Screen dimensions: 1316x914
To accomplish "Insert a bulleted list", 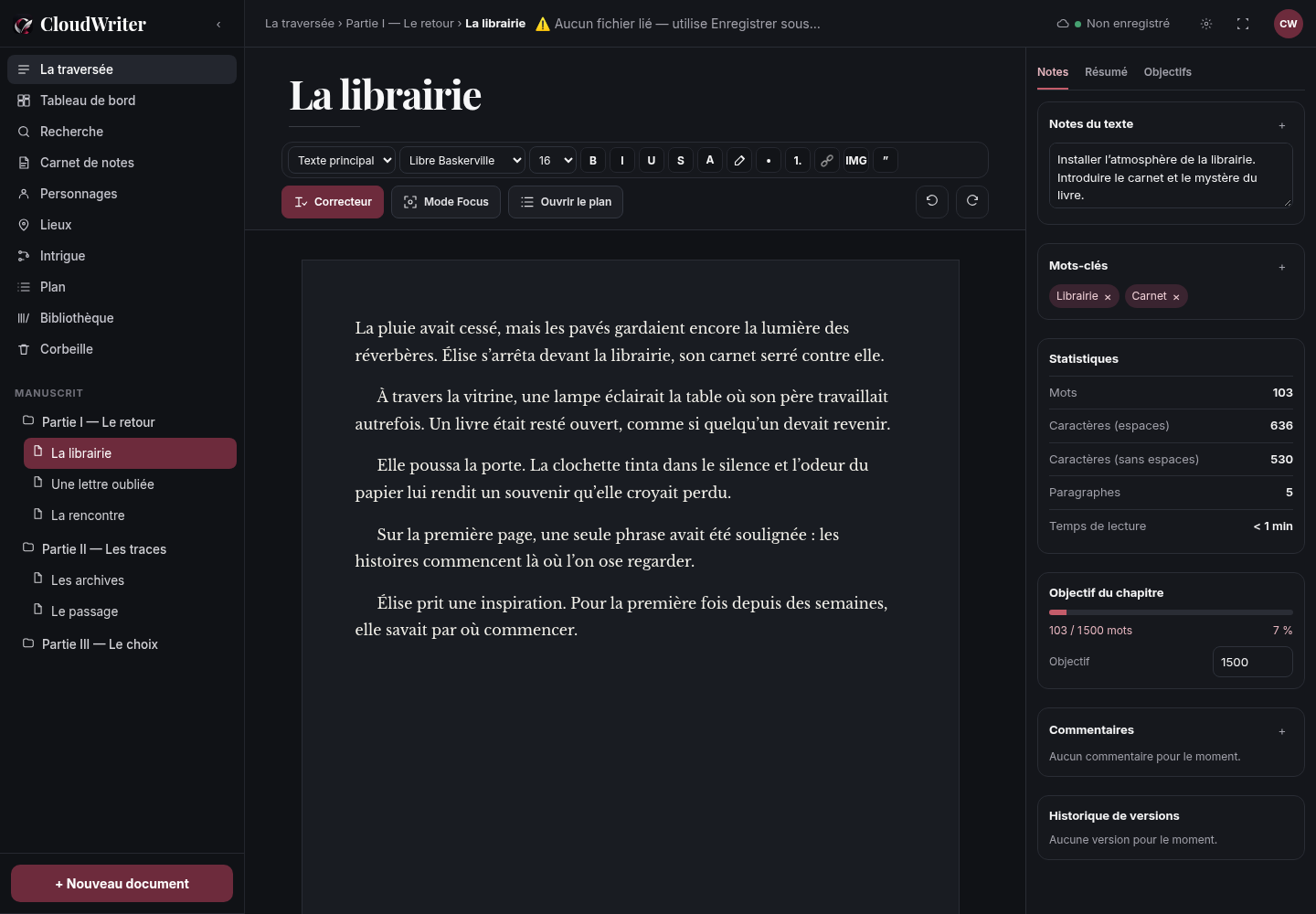I will 769,161.
